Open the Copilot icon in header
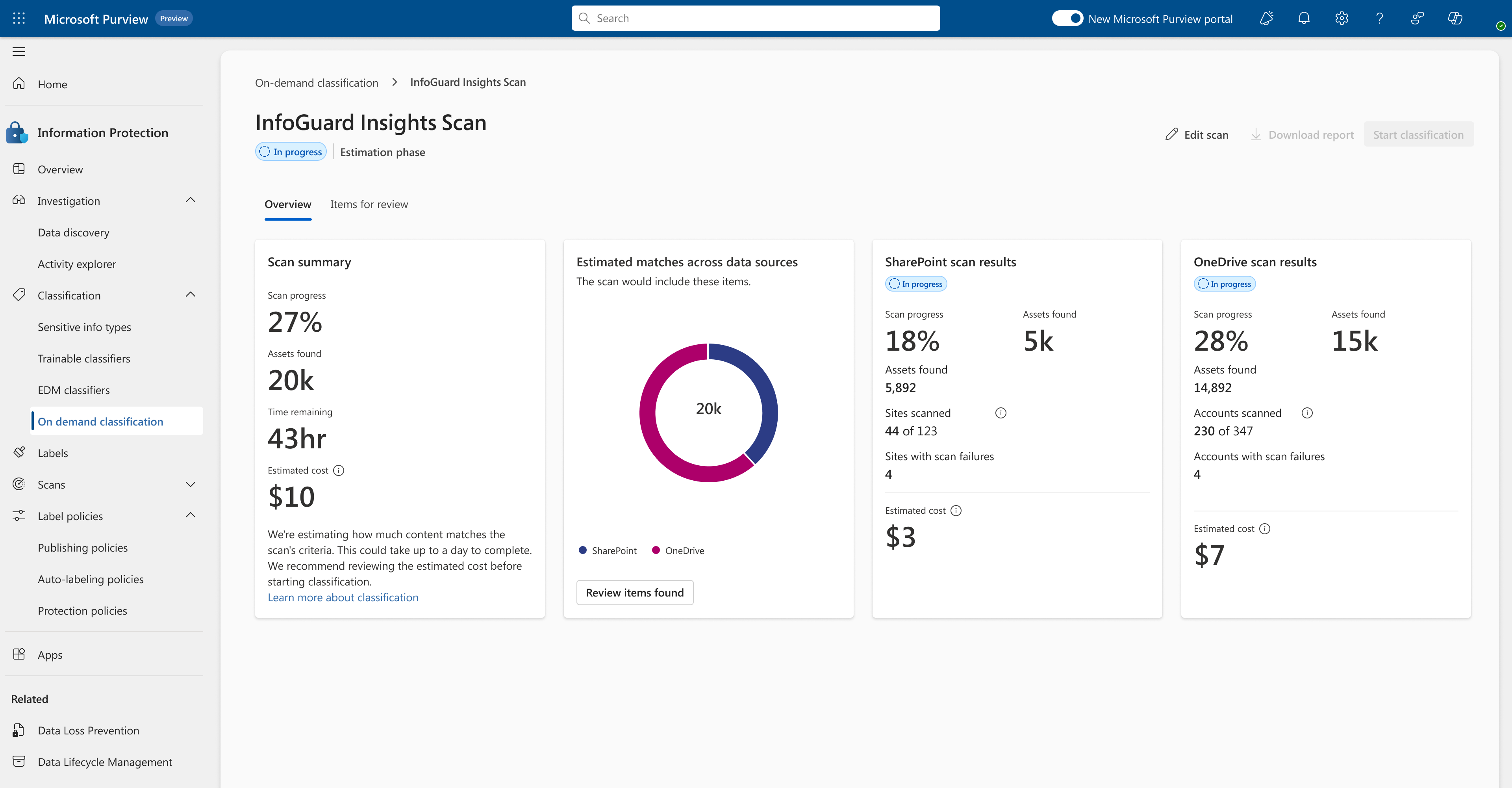The height and width of the screenshot is (788, 1512). (1455, 18)
